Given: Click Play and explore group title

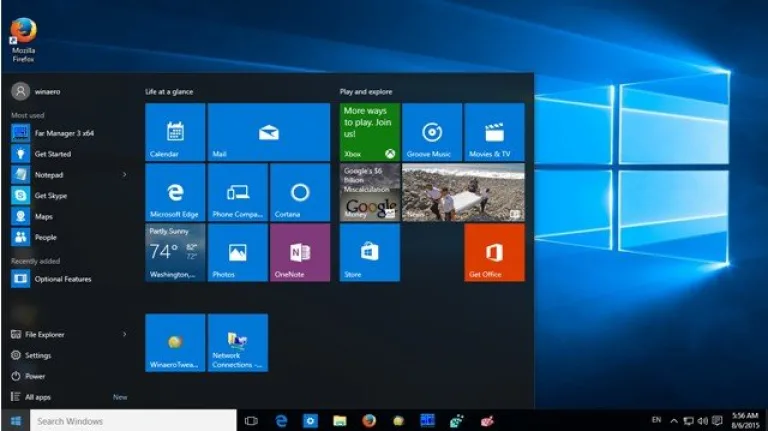Looking at the screenshot, I should pyautogui.click(x=366, y=92).
